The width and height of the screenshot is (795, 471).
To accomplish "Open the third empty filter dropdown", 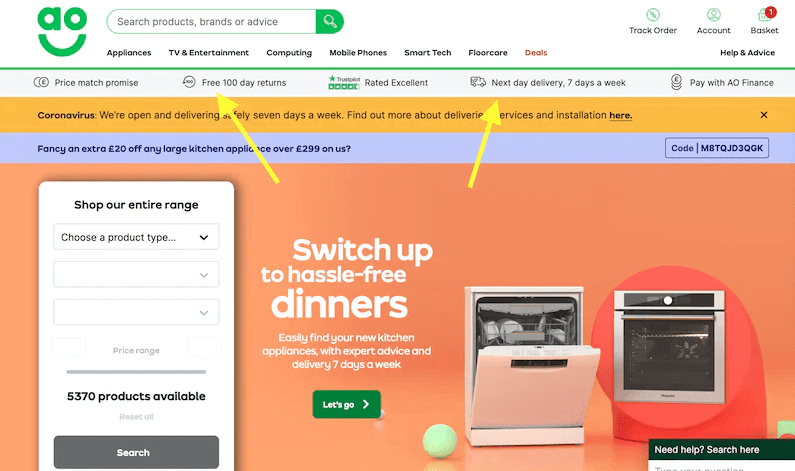I will (136, 312).
